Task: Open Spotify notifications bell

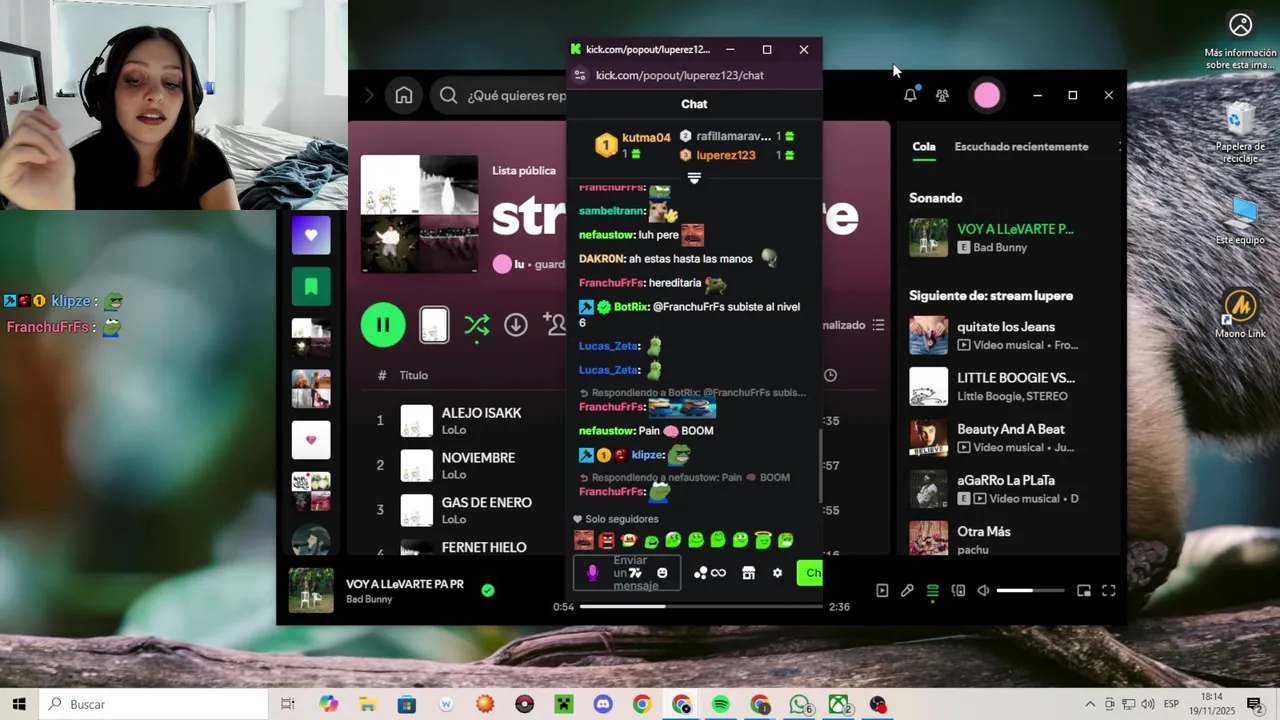Action: pyautogui.click(x=910, y=95)
